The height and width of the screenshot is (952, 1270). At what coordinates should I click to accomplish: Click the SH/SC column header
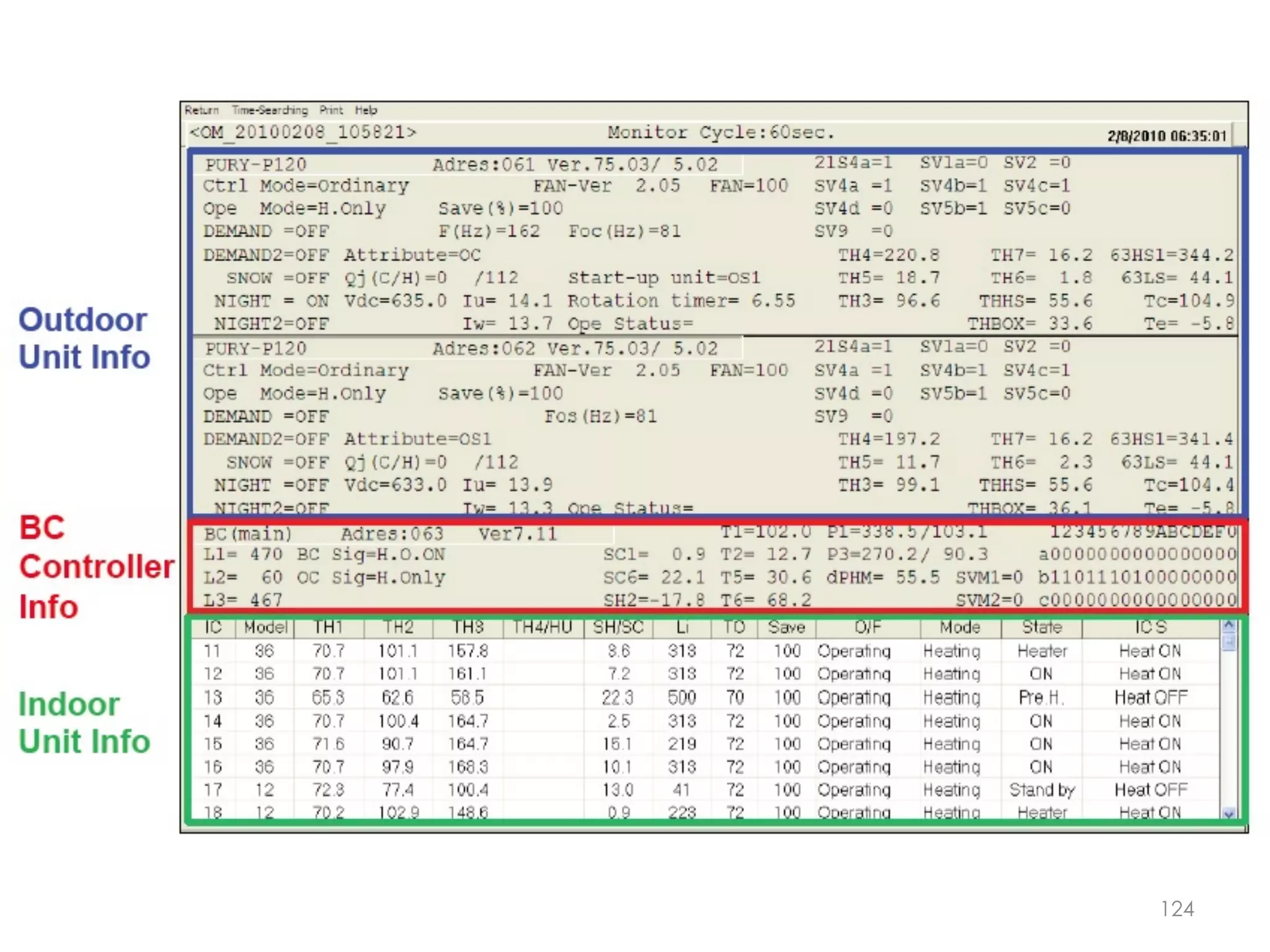[618, 628]
